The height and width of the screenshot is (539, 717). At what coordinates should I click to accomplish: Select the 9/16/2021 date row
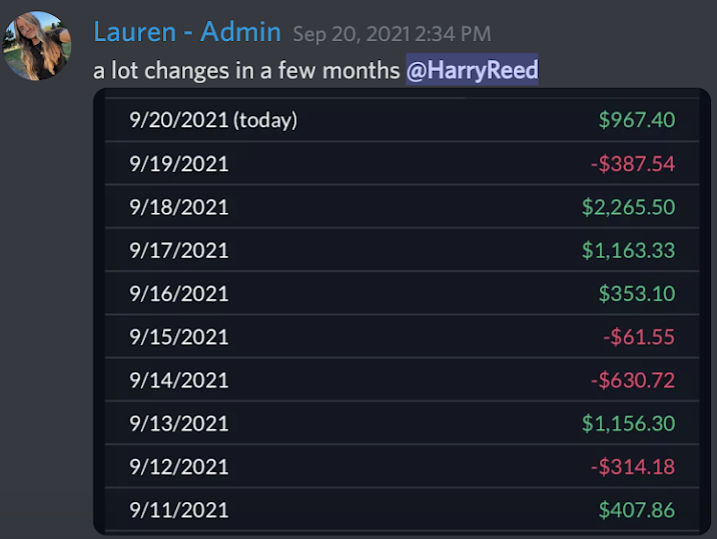click(179, 293)
